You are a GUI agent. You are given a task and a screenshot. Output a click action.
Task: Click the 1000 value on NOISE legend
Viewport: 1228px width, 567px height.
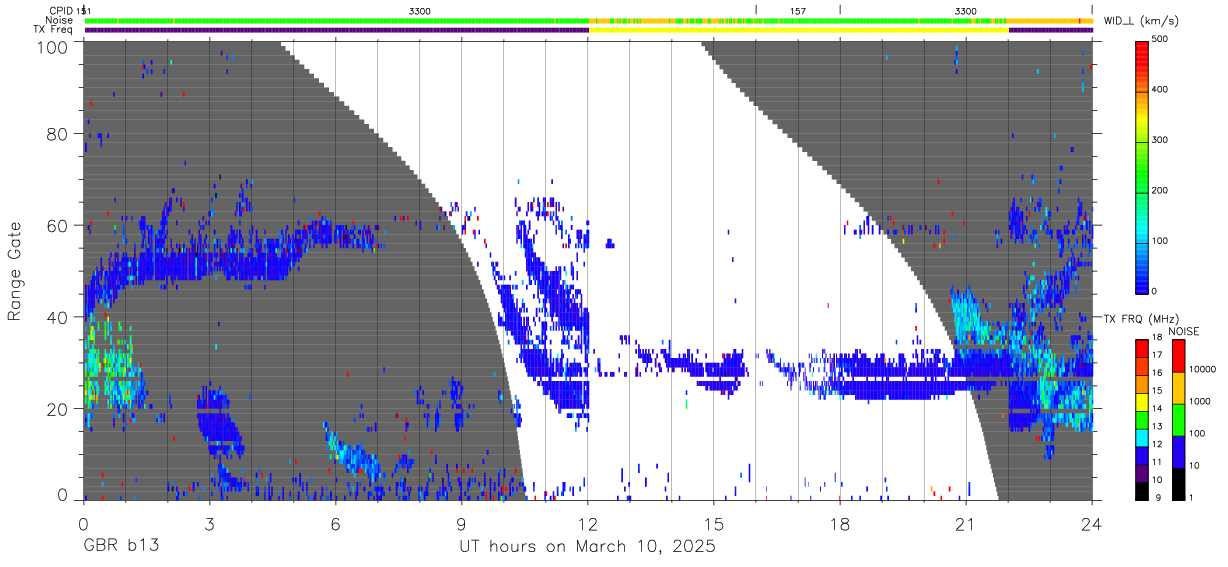[1200, 401]
